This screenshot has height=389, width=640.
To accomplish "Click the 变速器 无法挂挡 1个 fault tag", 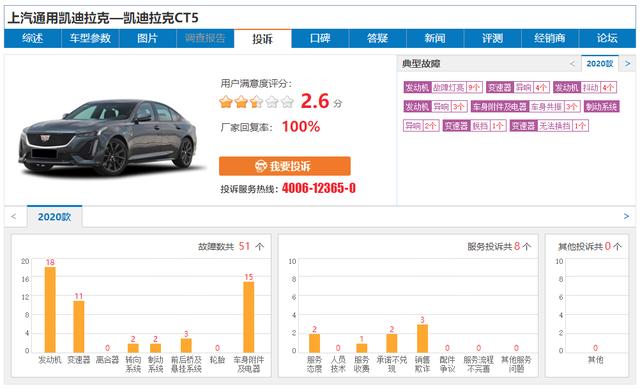I will tap(549, 126).
